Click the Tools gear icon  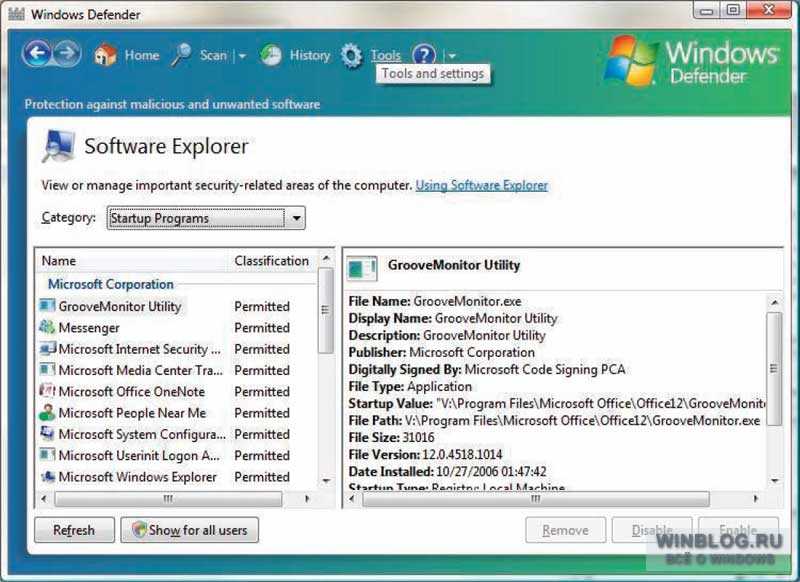click(x=352, y=56)
